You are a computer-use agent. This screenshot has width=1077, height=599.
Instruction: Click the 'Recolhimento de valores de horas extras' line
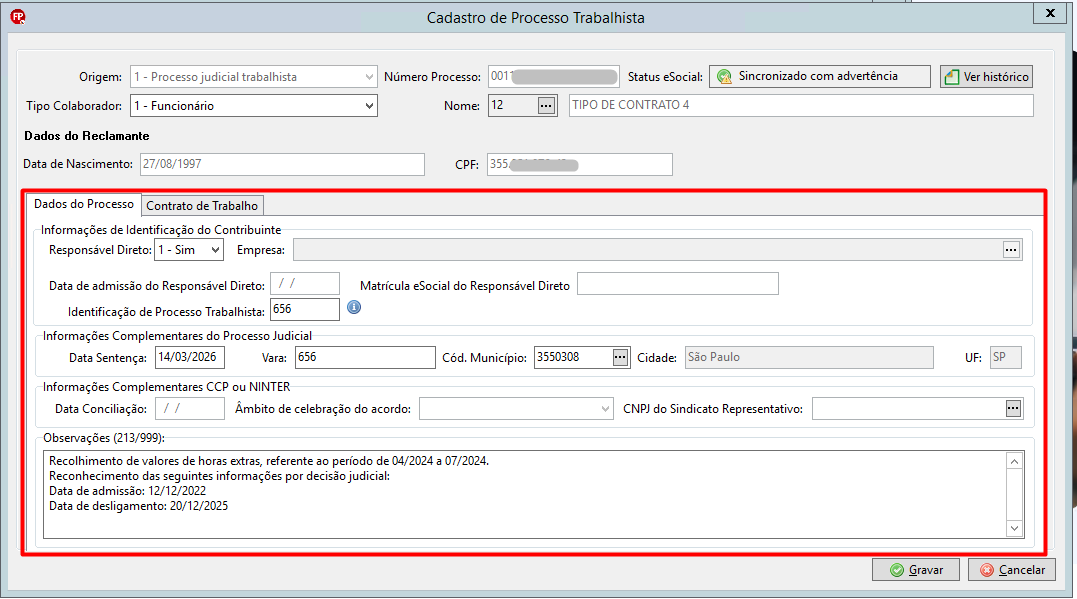point(269,461)
